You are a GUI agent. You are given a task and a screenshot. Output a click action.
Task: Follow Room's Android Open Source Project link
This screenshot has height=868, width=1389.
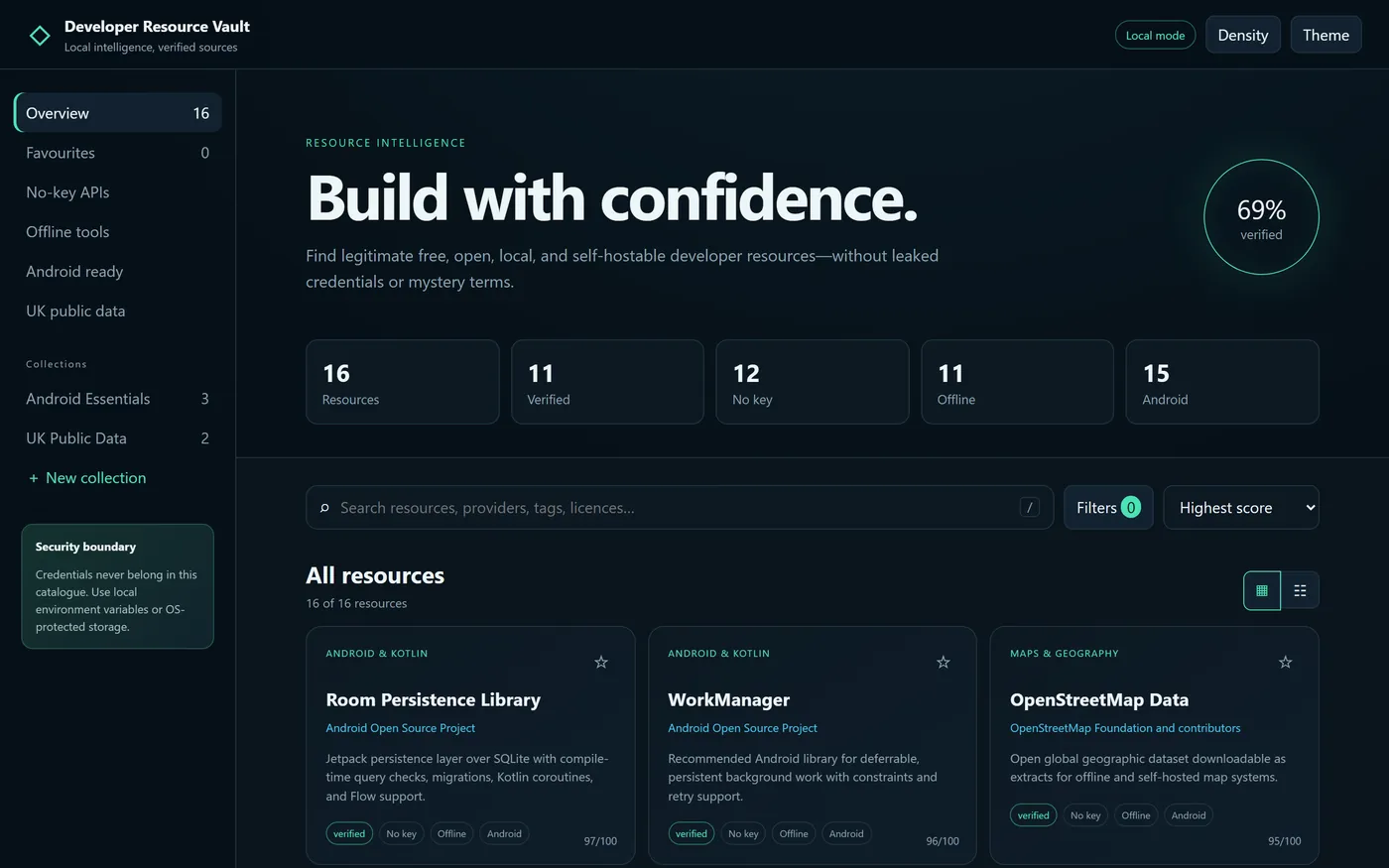click(x=401, y=728)
